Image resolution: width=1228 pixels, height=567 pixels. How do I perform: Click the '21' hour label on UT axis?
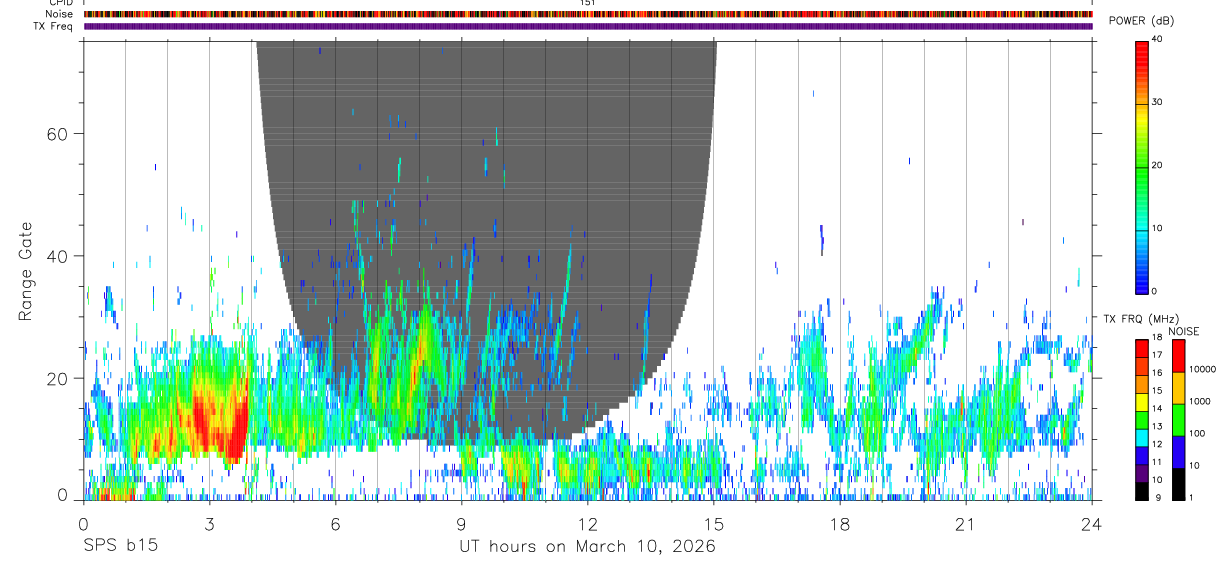coord(966,524)
